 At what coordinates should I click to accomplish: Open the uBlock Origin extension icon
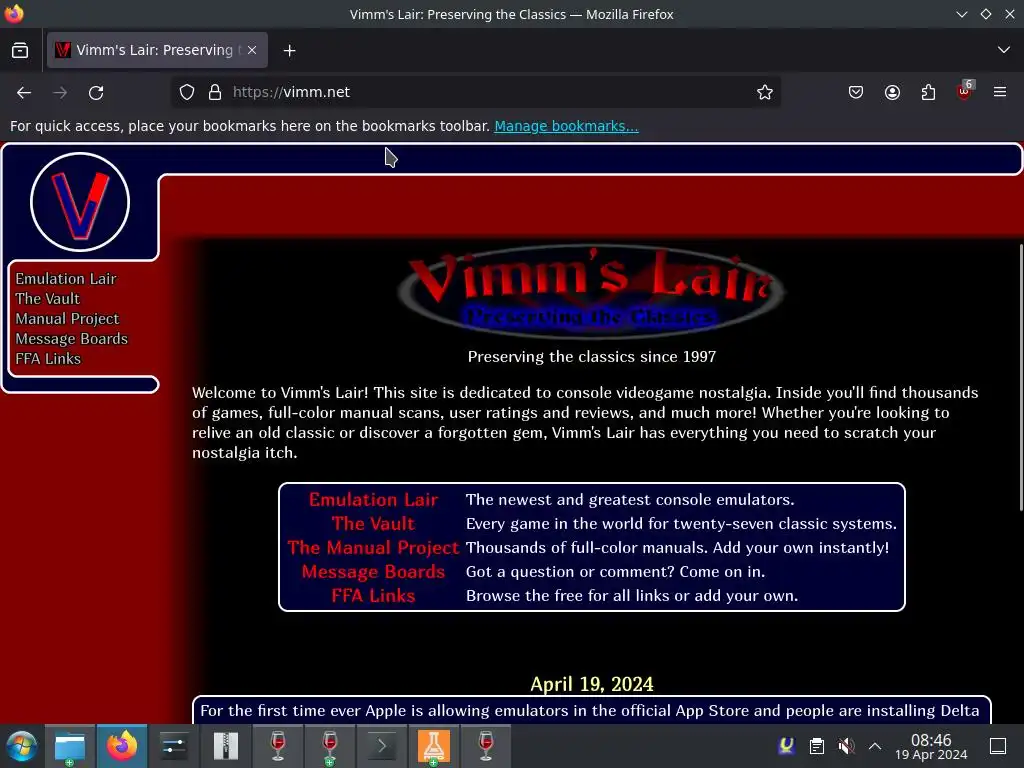964,91
